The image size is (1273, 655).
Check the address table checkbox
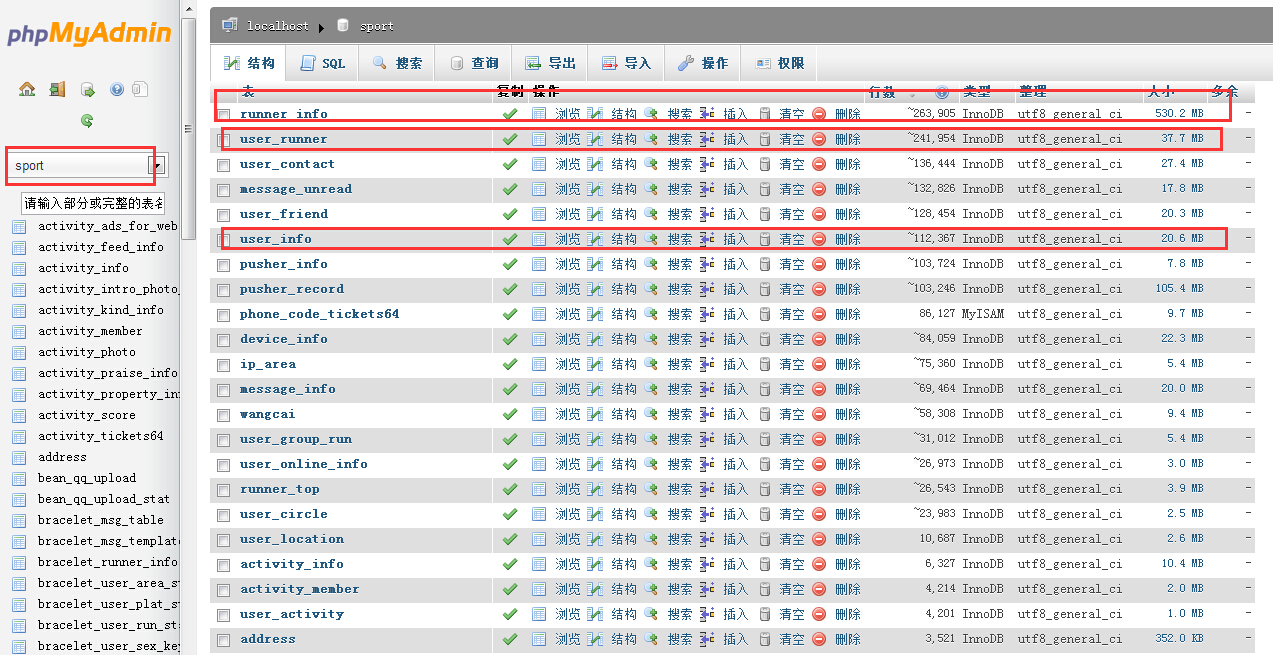(x=224, y=640)
